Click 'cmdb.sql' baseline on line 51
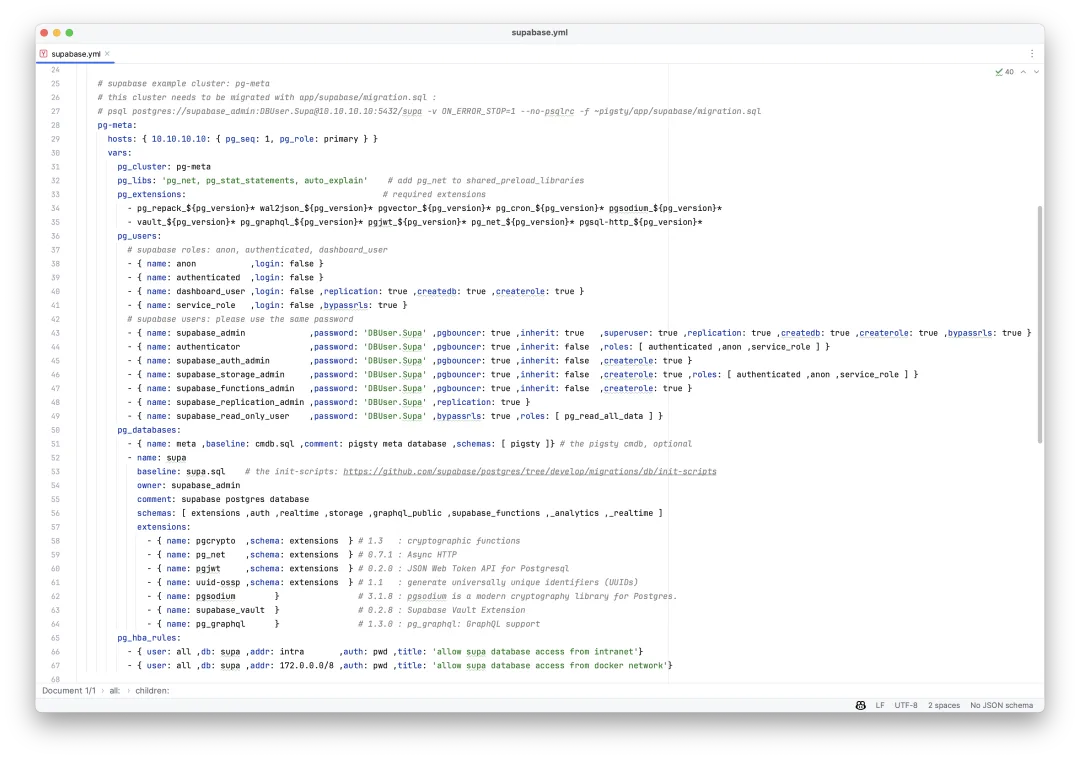Screen dimensions: 1080x759 tap(274, 444)
